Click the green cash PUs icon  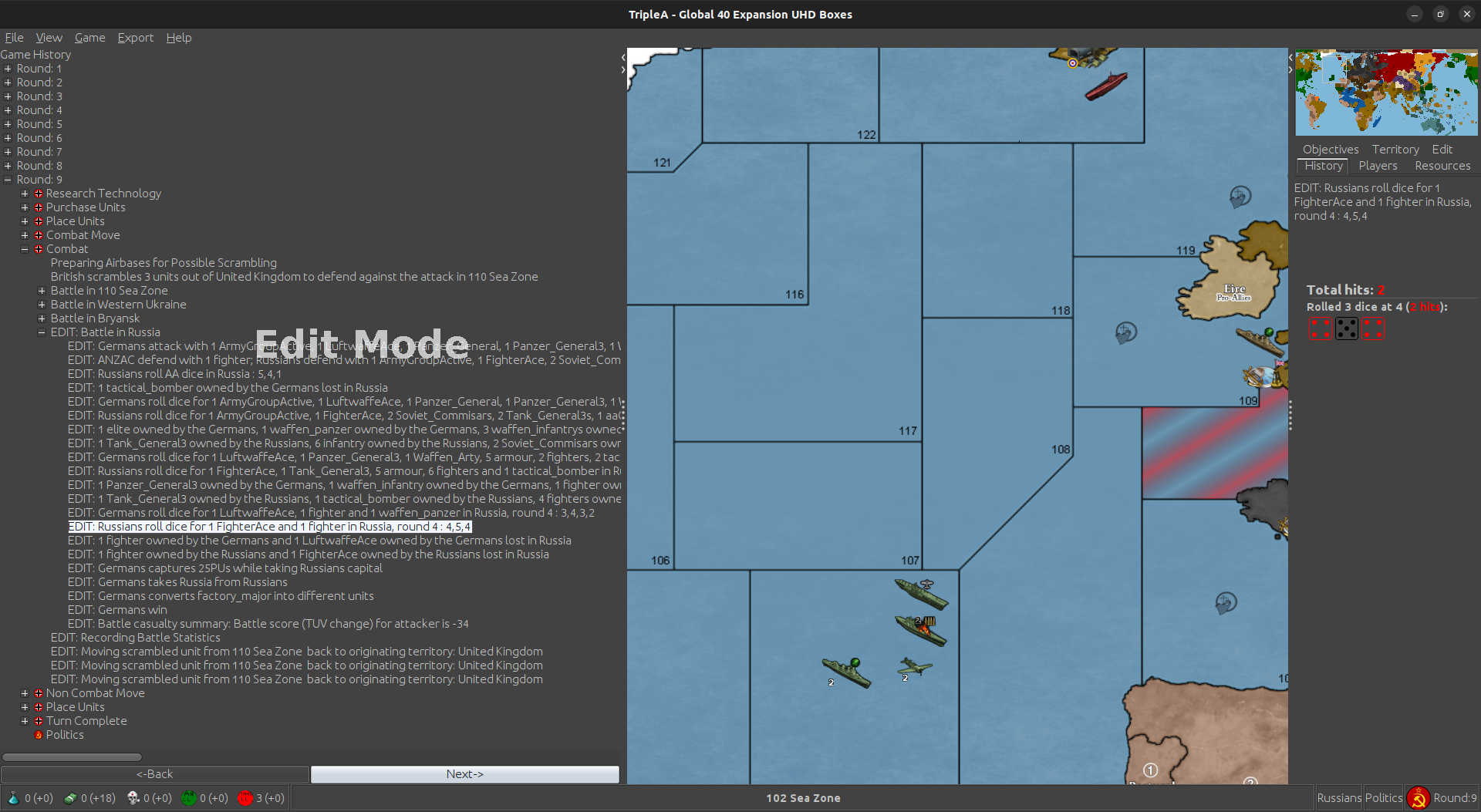[70, 798]
